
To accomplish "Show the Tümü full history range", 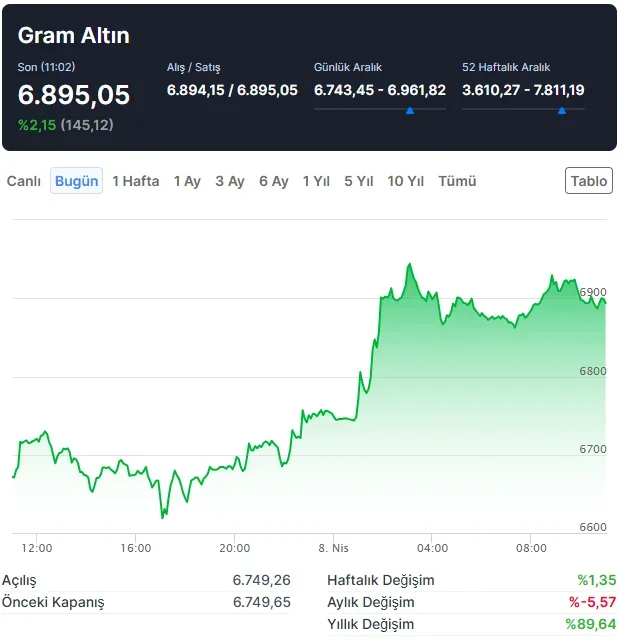I will pos(457,181).
